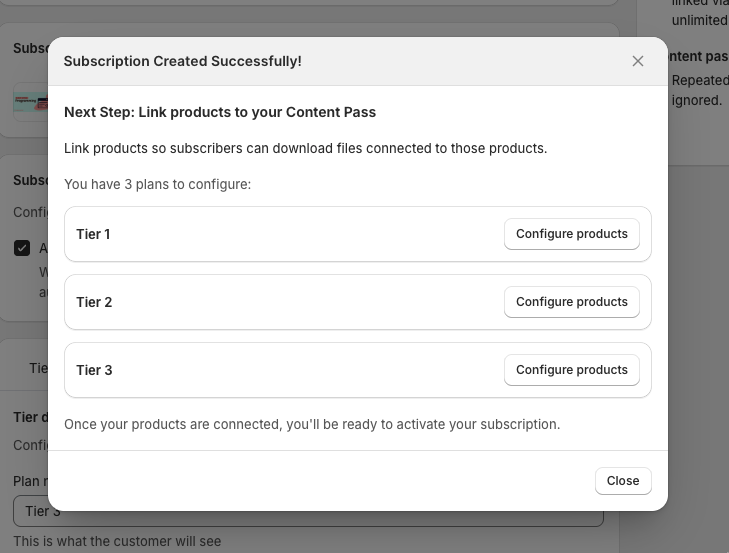
Task: Select the subscription product thumbnail image
Action: pos(30,101)
